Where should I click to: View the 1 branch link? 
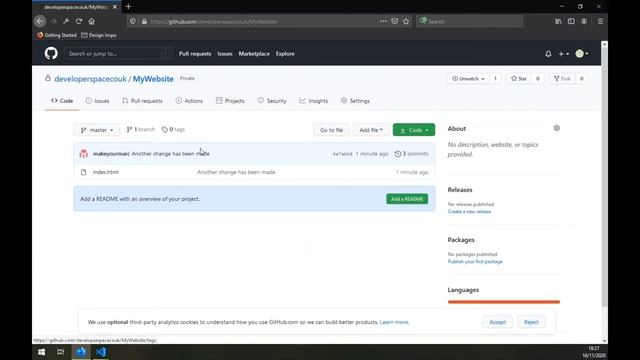coord(141,129)
